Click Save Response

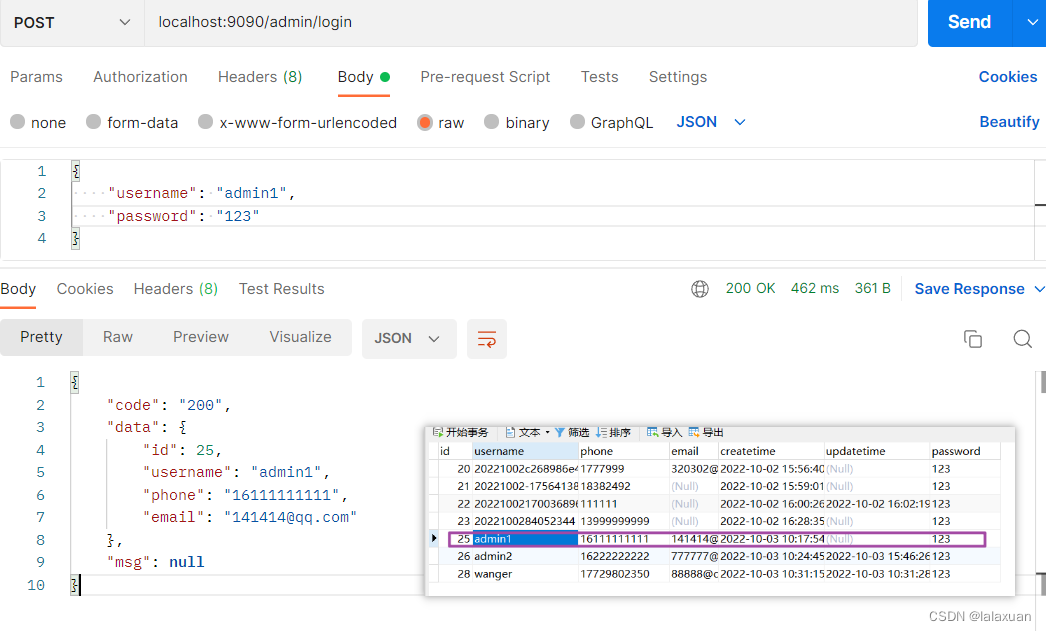point(969,289)
